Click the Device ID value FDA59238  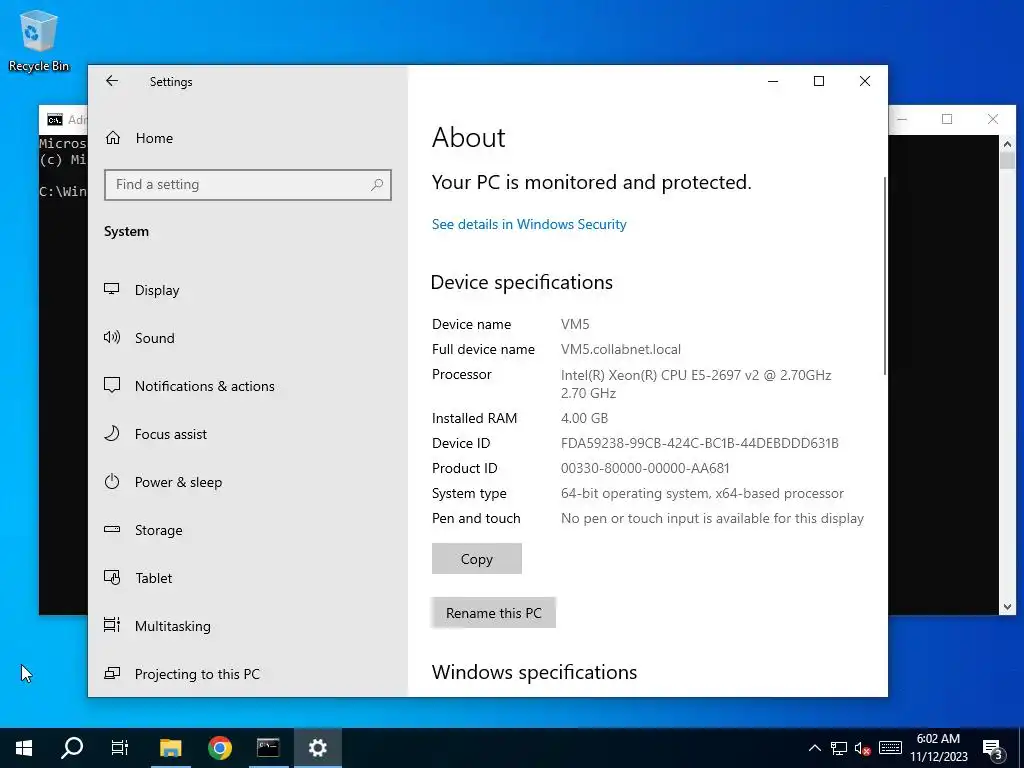coord(699,443)
